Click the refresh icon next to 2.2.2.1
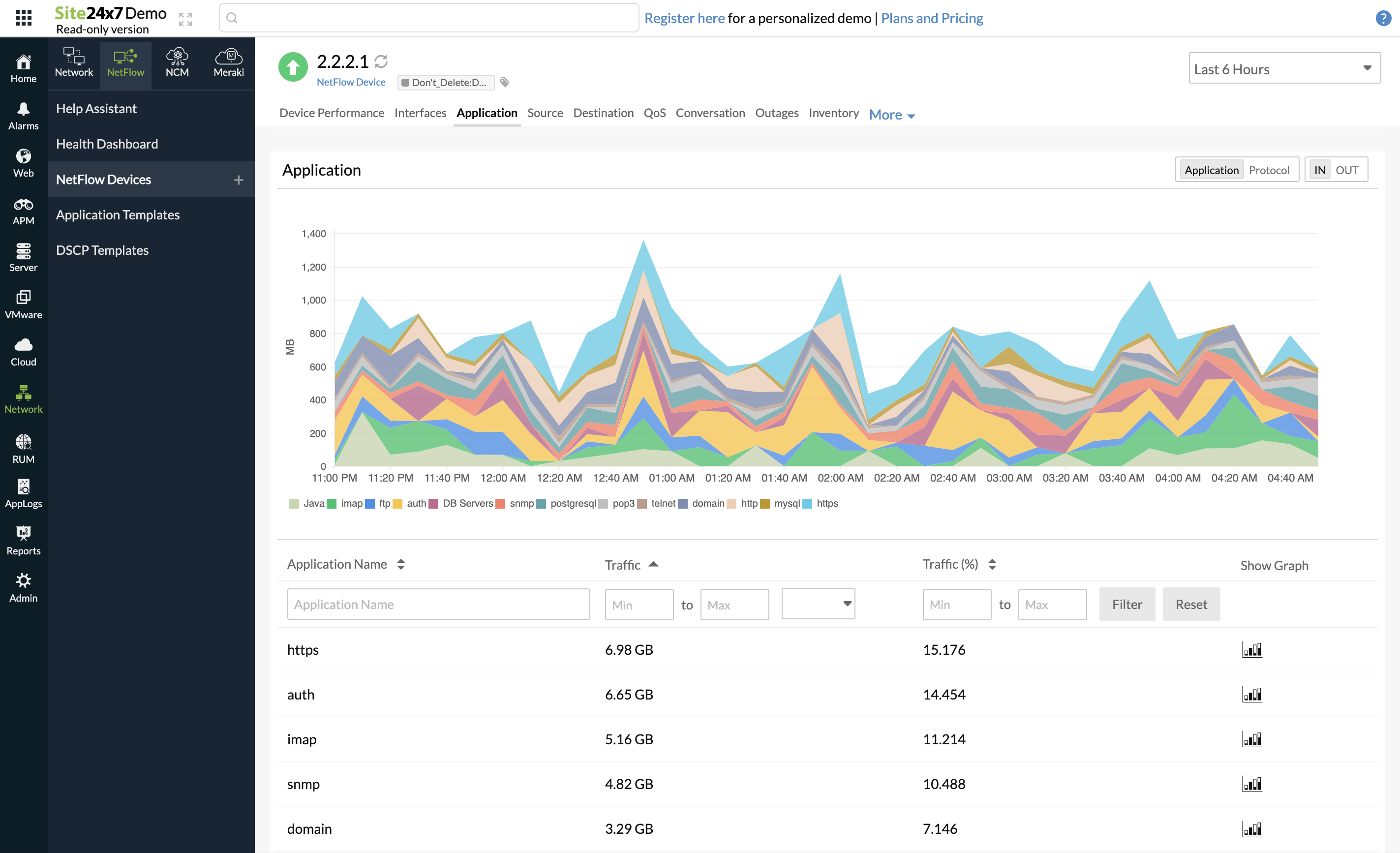Viewport: 1400px width, 853px height. tap(381, 61)
